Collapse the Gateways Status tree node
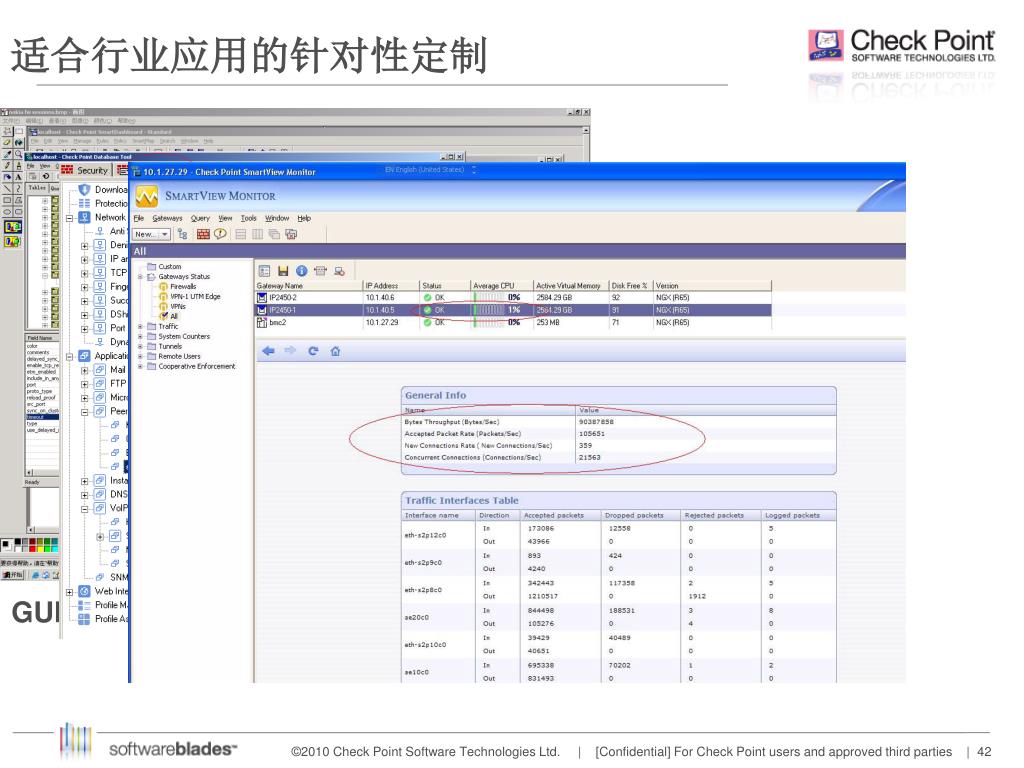The height and width of the screenshot is (768, 1024). (140, 277)
